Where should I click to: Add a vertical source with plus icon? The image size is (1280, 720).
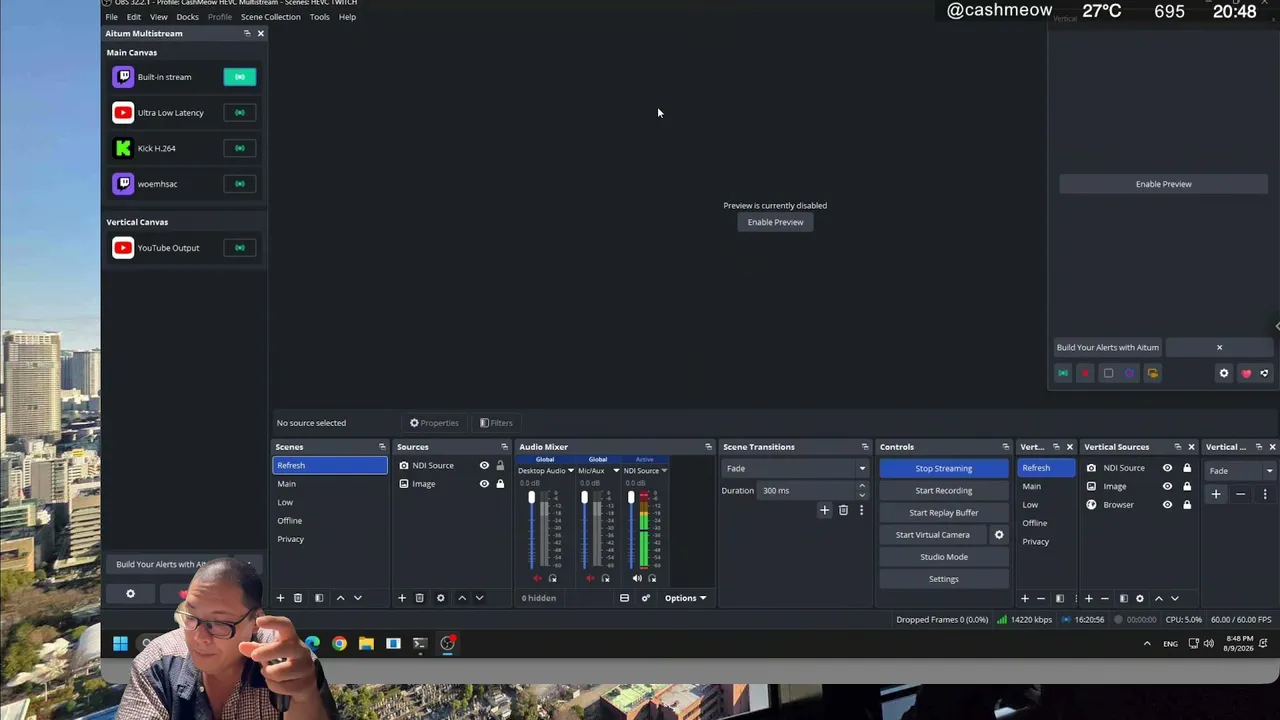click(1089, 598)
